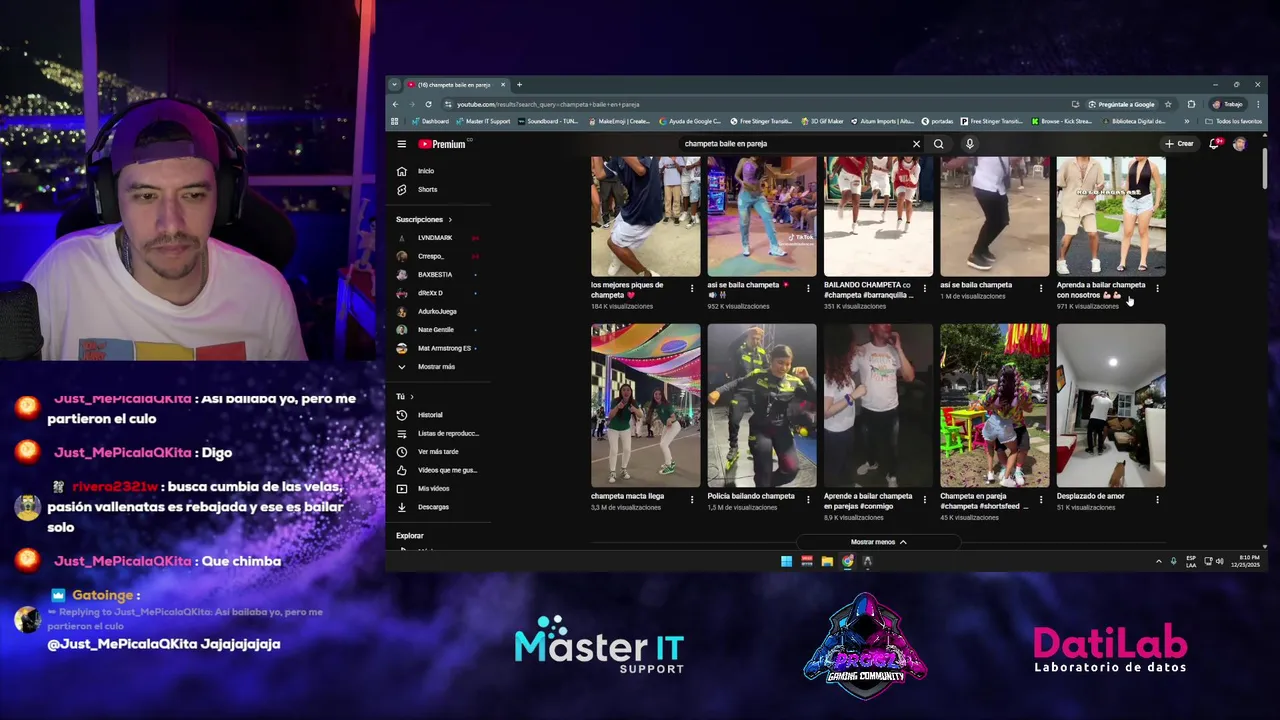Open the Chrome apps grid in bookmarks bar
1280x720 pixels.
(x=395, y=121)
